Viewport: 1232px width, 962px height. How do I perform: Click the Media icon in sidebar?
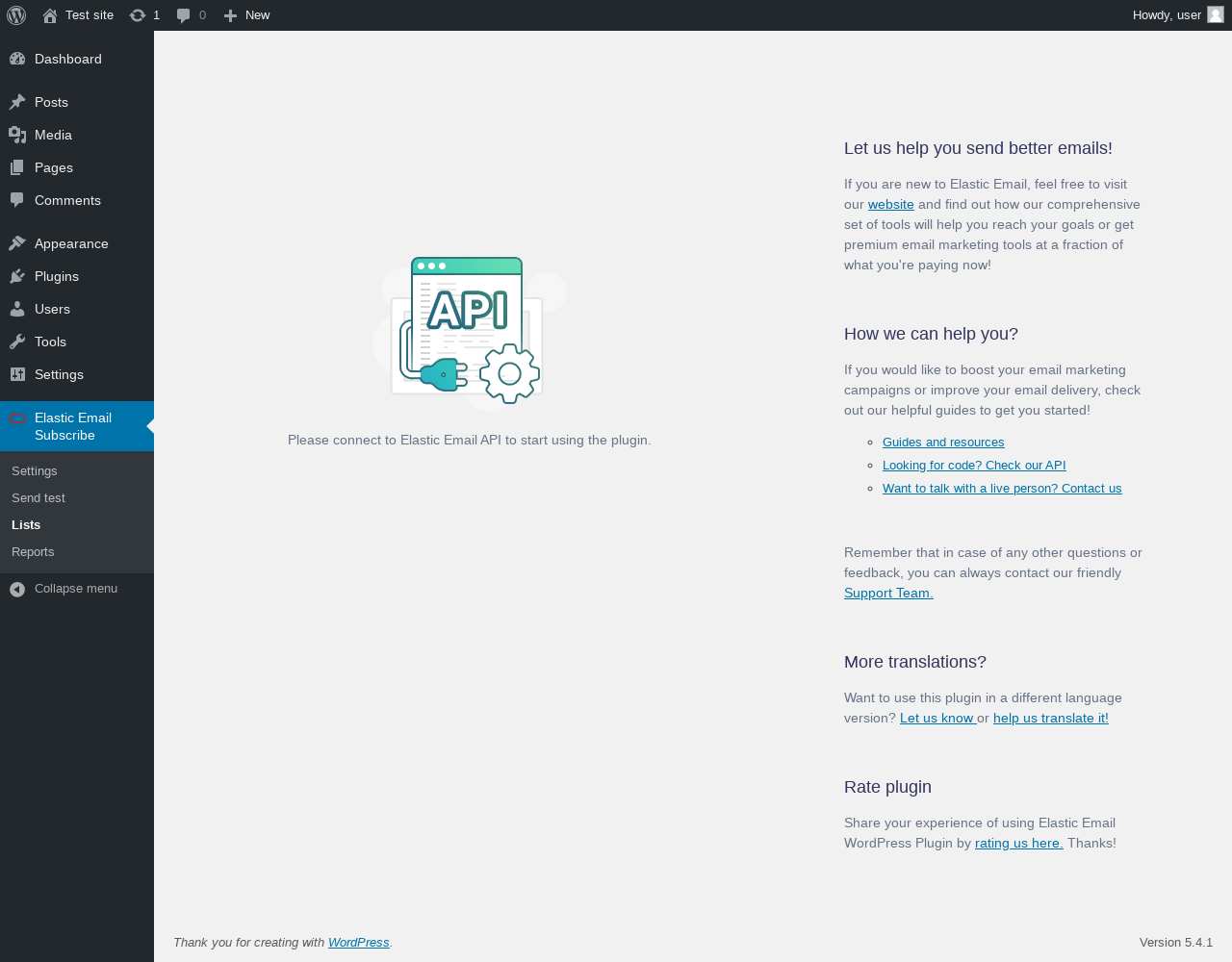tap(17, 135)
